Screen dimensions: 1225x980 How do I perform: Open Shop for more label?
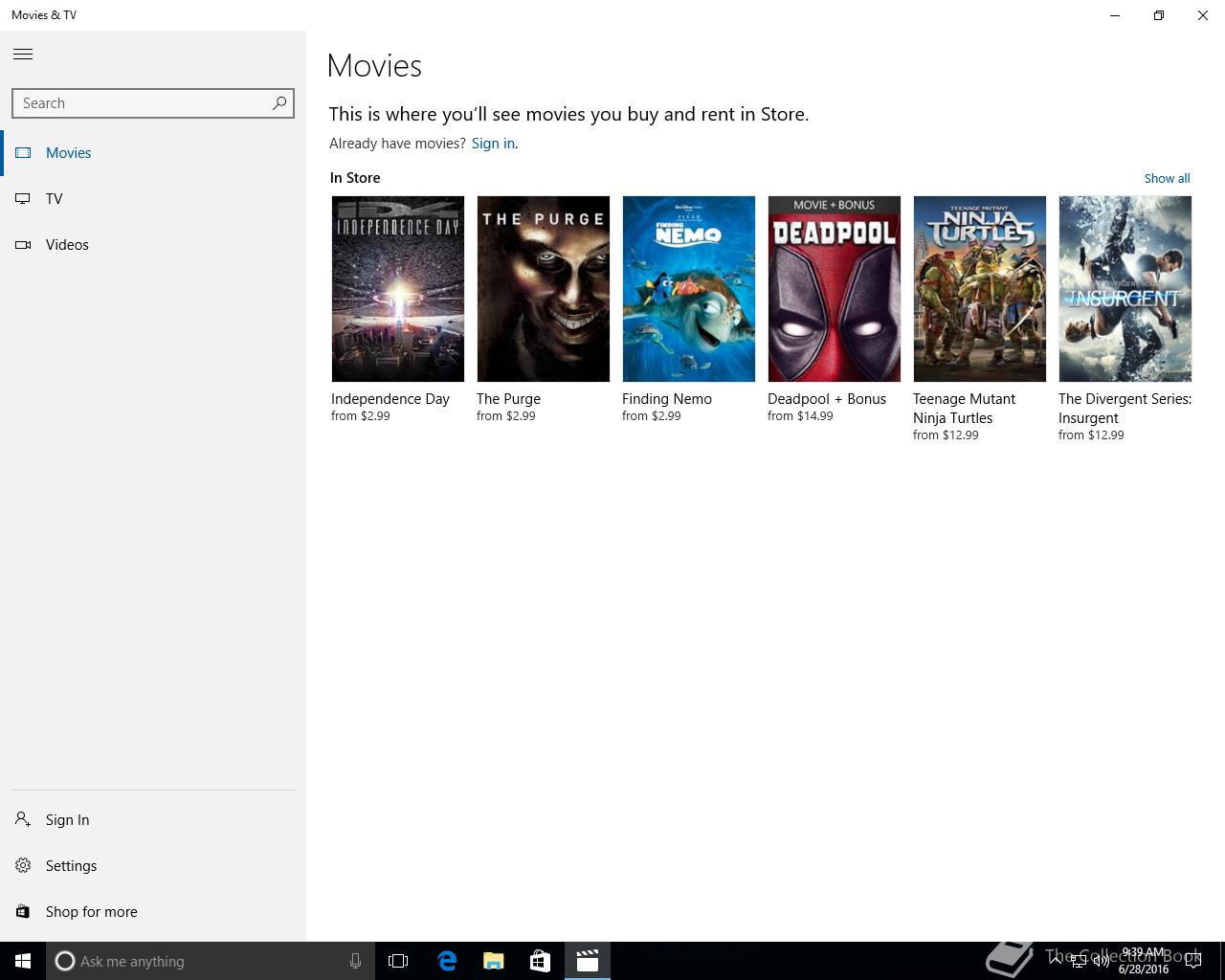tap(91, 912)
